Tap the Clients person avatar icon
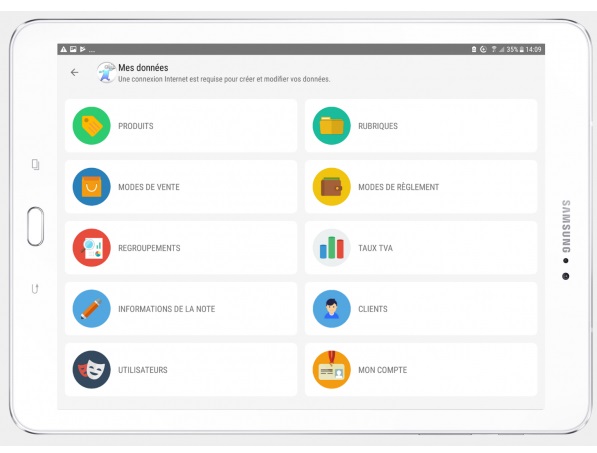This screenshot has height=453, width=597. [332, 309]
